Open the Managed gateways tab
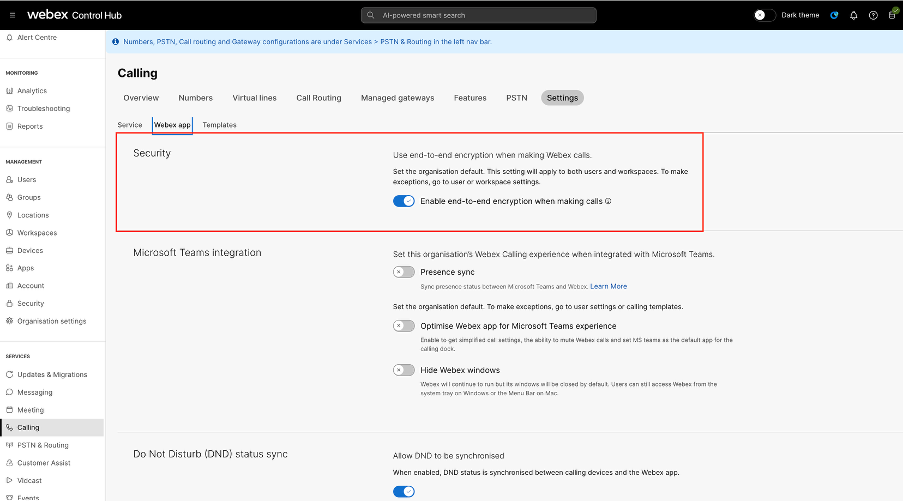Image resolution: width=904 pixels, height=502 pixels. tap(397, 98)
